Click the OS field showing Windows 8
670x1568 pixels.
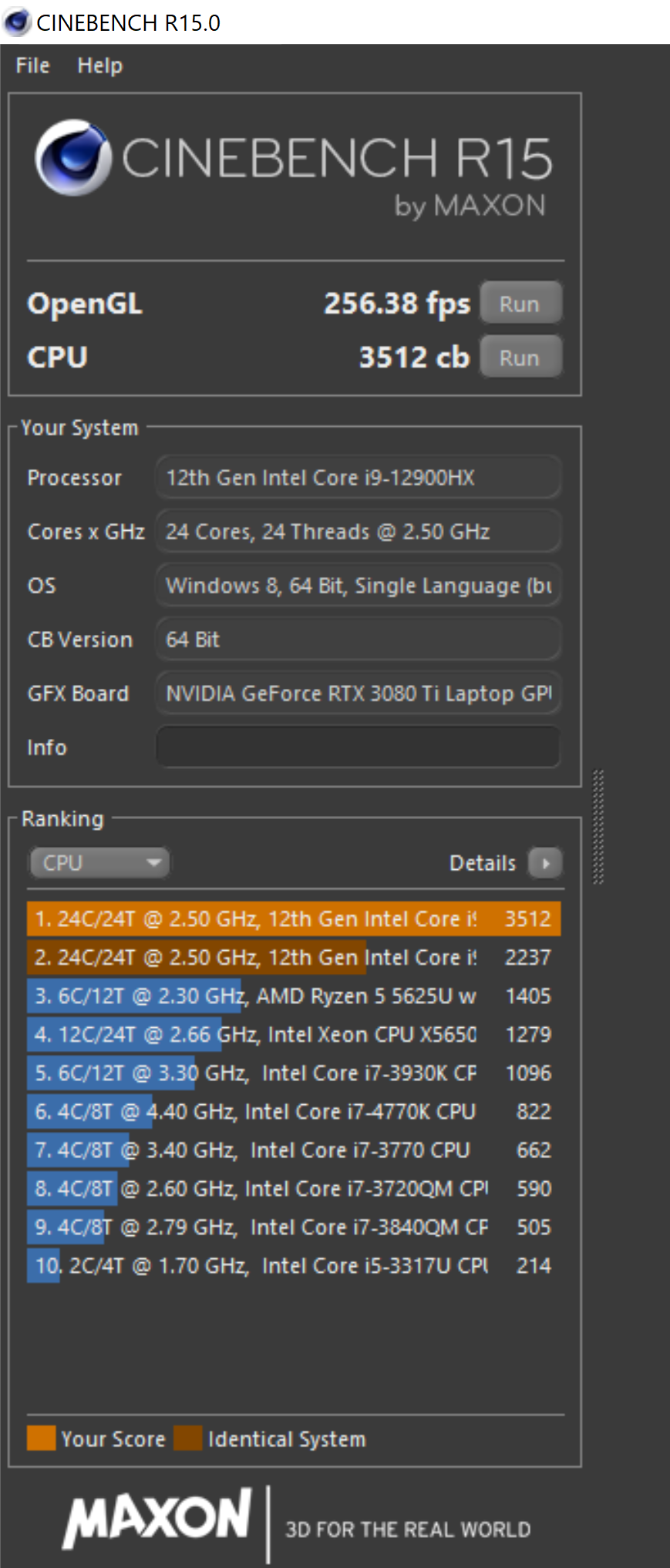pos(359,585)
